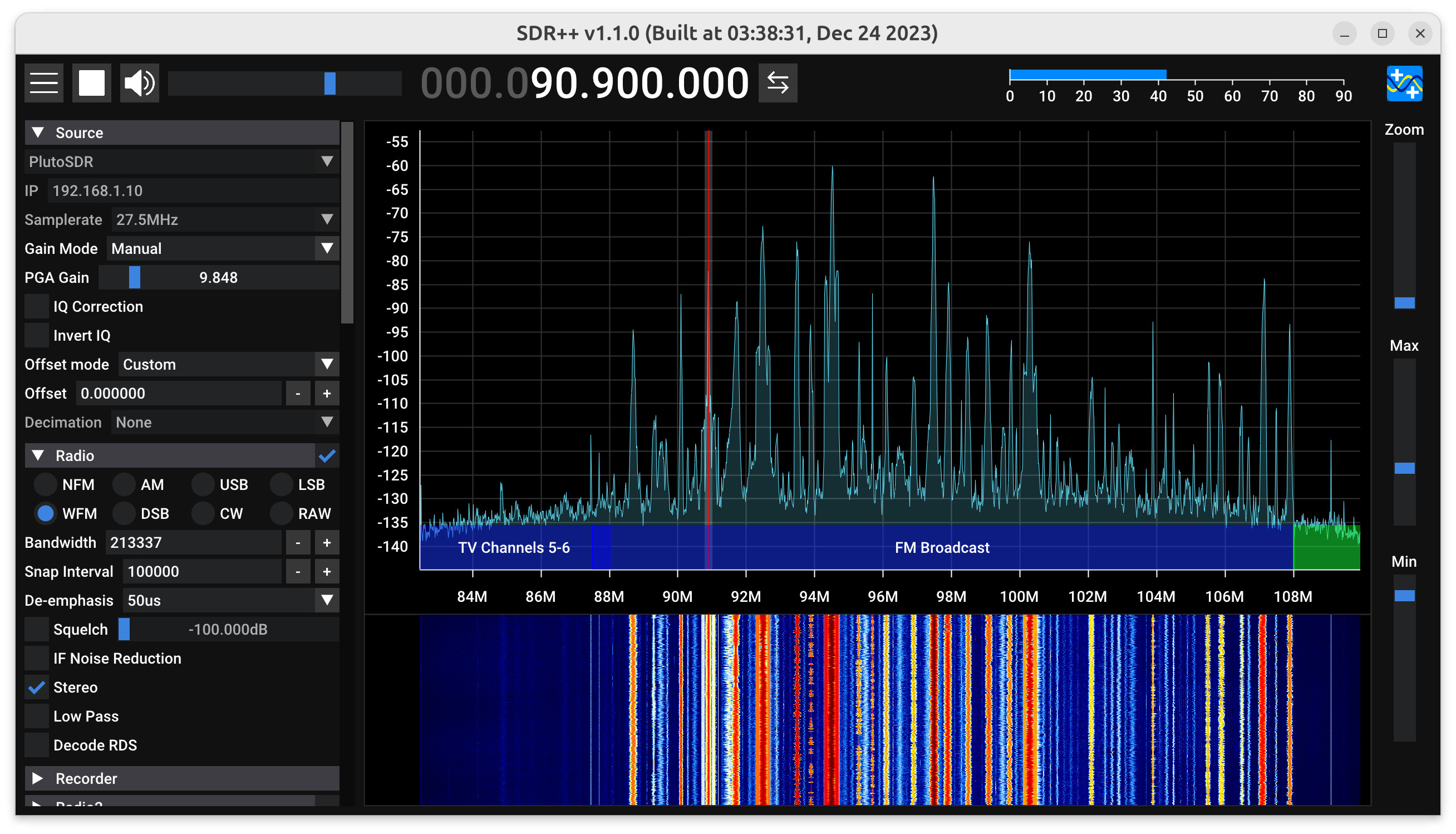Decrease Snap Interval with the minus button

[298, 572]
